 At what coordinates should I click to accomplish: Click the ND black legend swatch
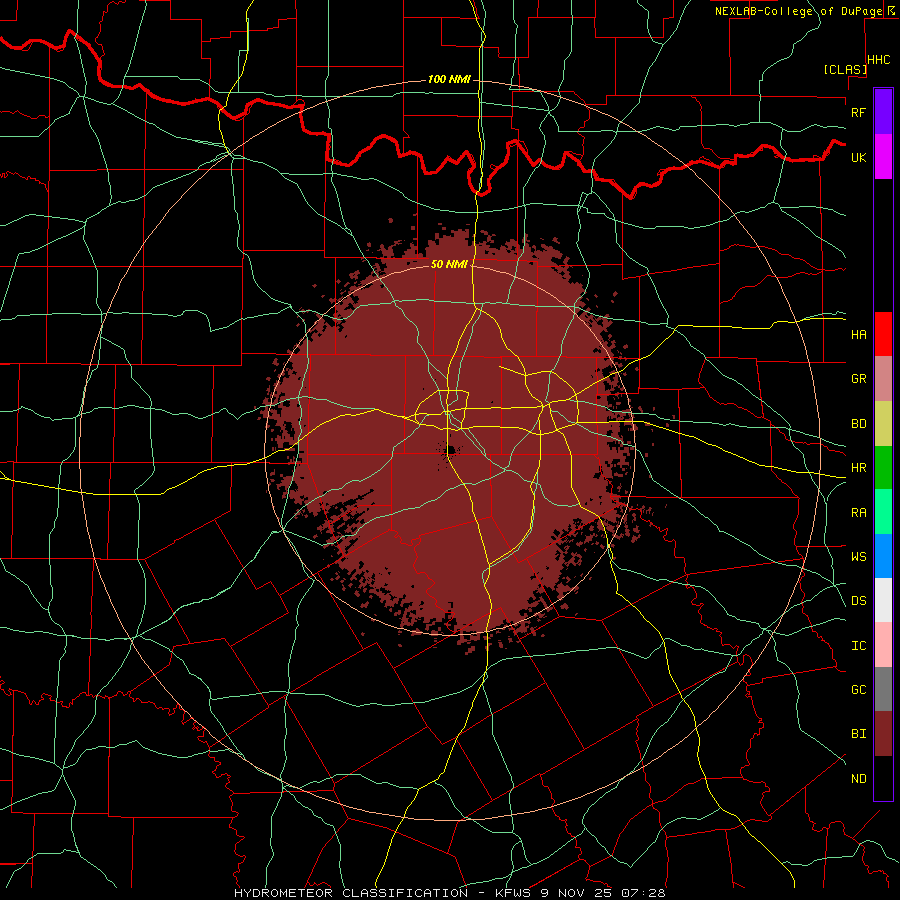pos(883,778)
